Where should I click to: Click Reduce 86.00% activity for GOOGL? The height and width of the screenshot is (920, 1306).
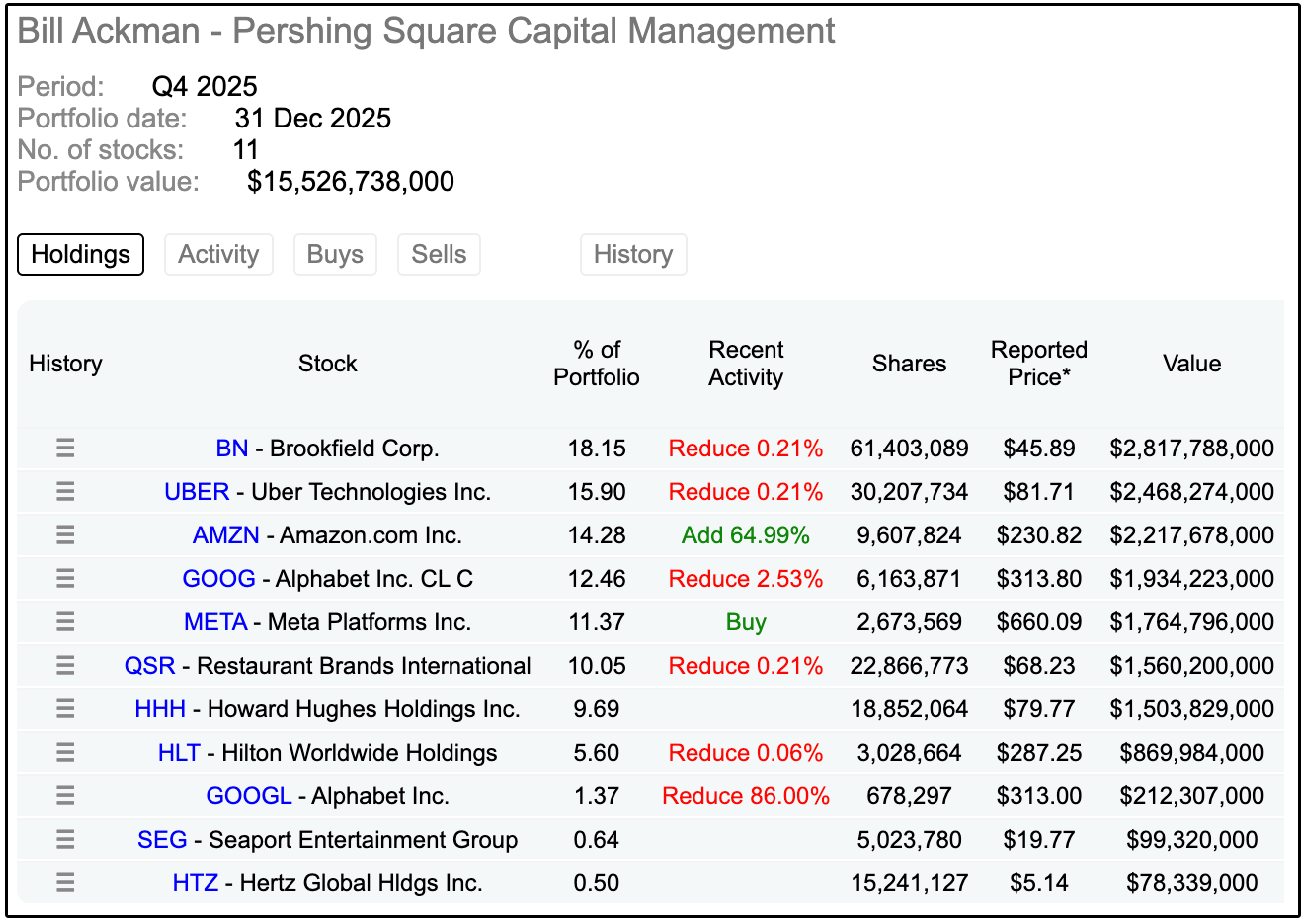pyautogui.click(x=746, y=796)
